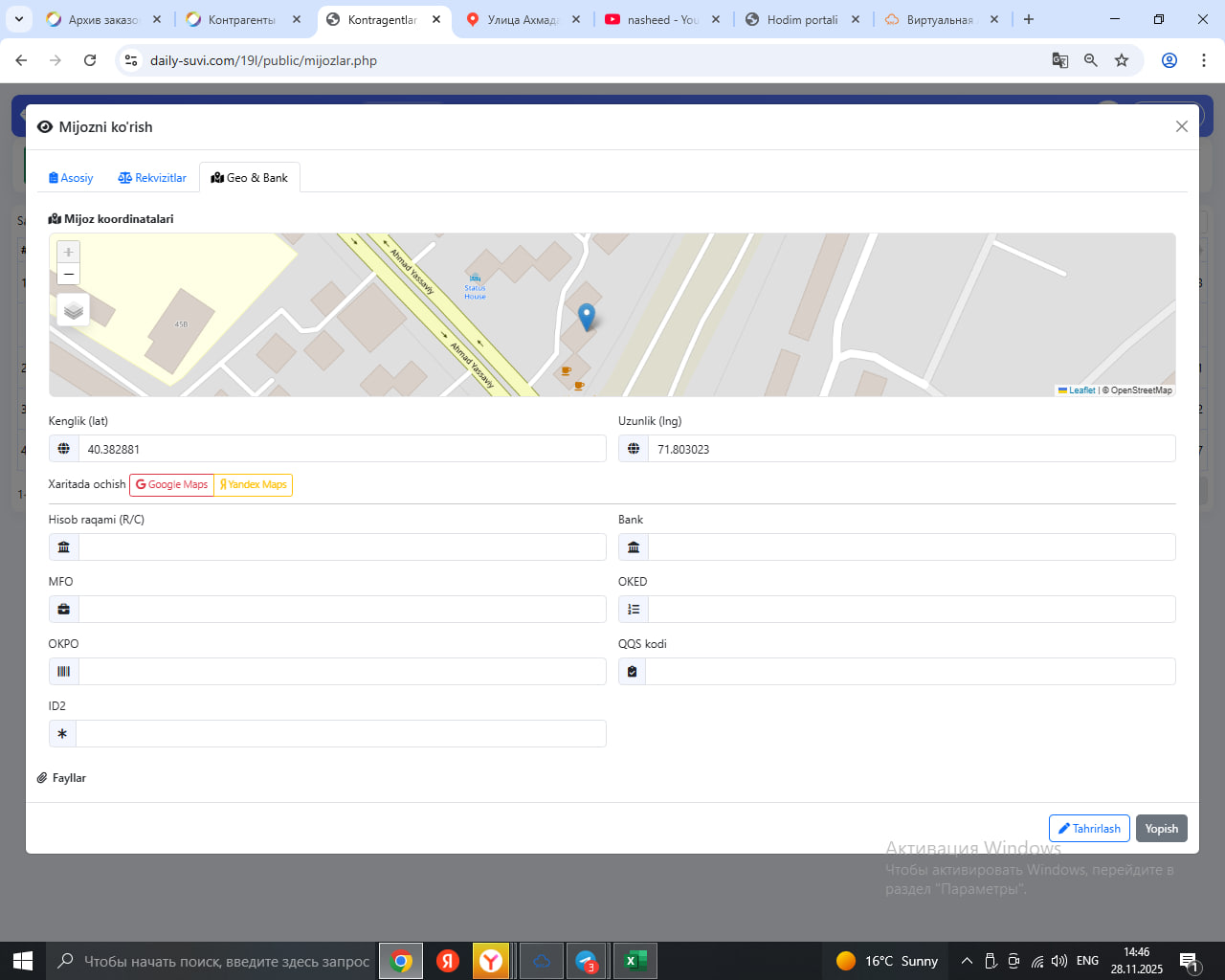Viewport: 1225px width, 980px height.
Task: Expand the Chrome tab search dropdown
Action: coord(19,19)
